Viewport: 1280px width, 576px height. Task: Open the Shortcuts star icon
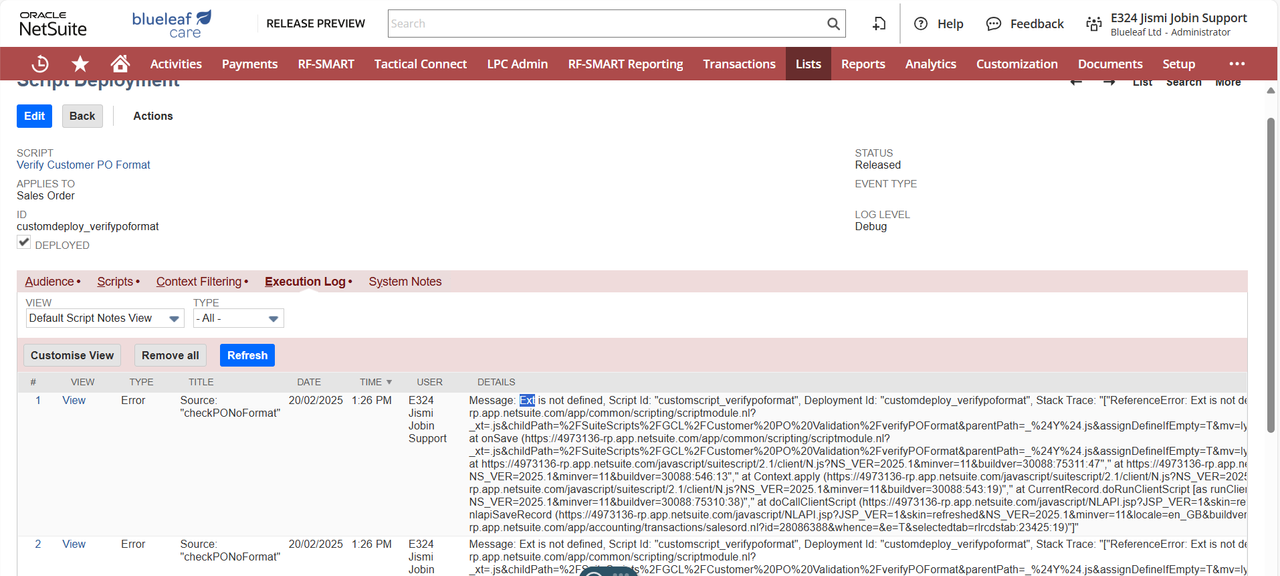pos(80,64)
